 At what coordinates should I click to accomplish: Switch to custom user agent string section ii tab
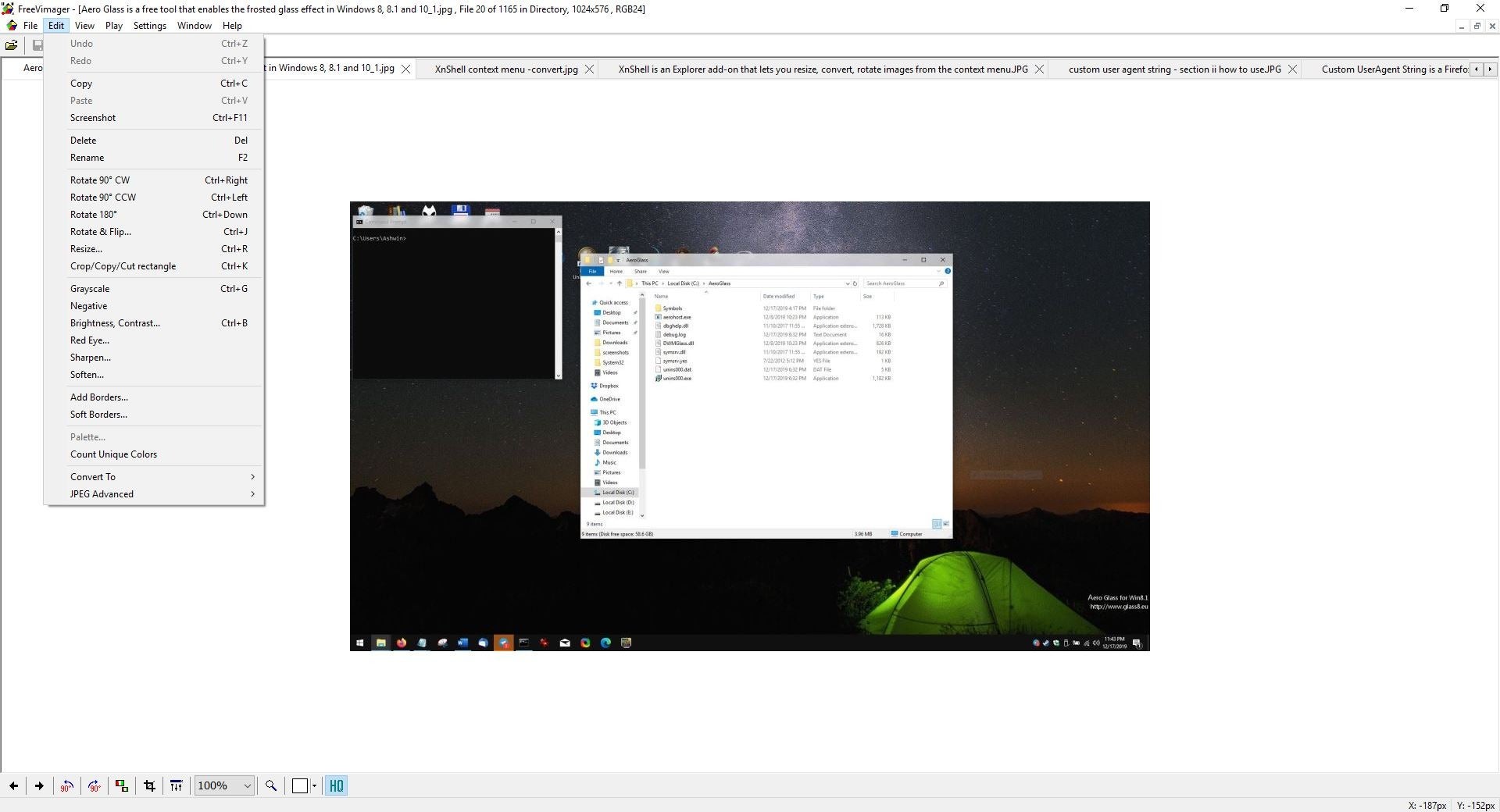[1174, 69]
